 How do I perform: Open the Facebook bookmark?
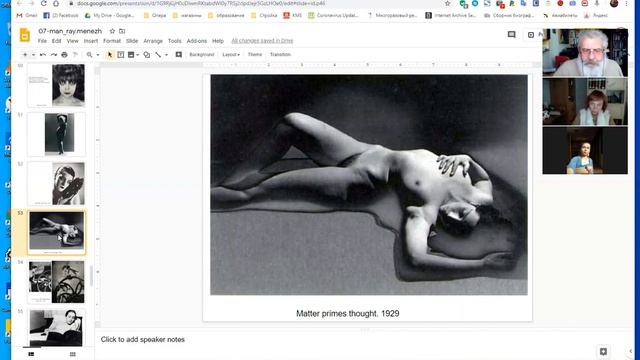tap(61, 16)
